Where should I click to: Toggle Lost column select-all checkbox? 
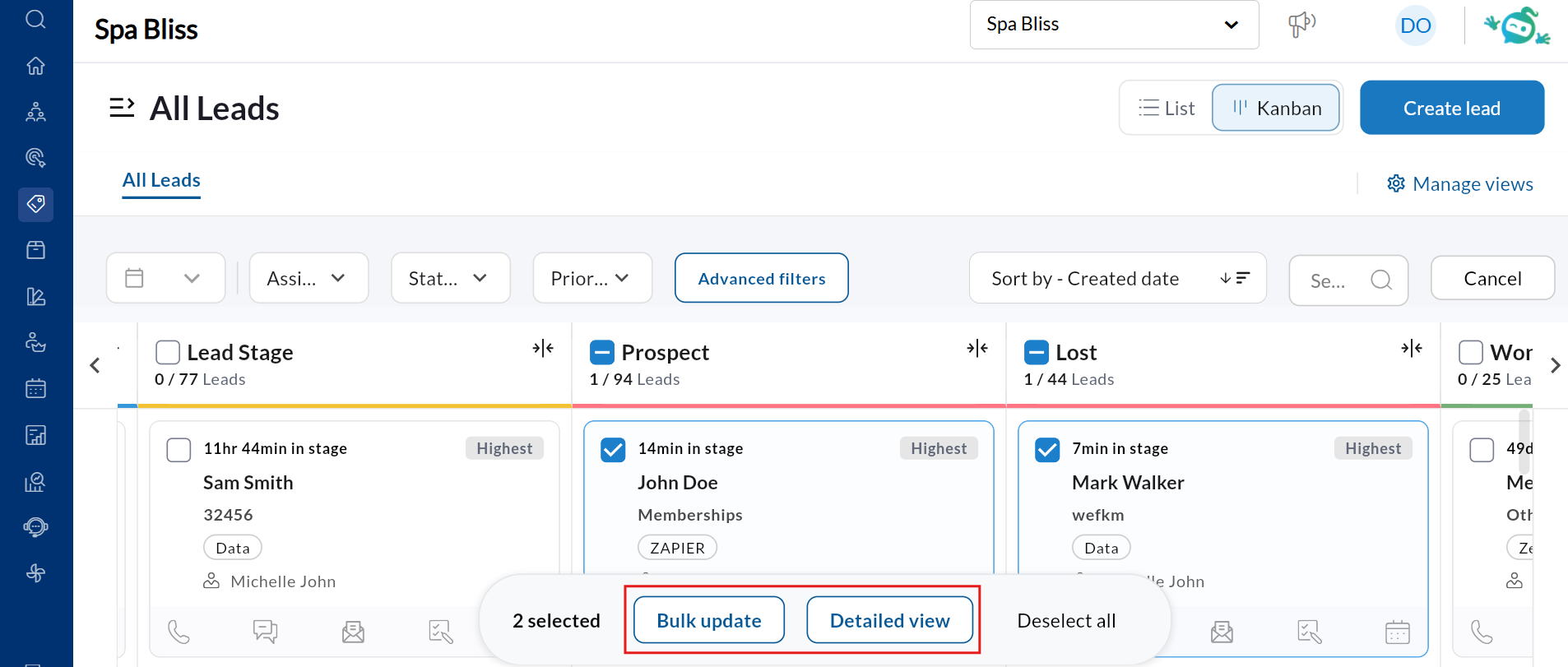1037,353
